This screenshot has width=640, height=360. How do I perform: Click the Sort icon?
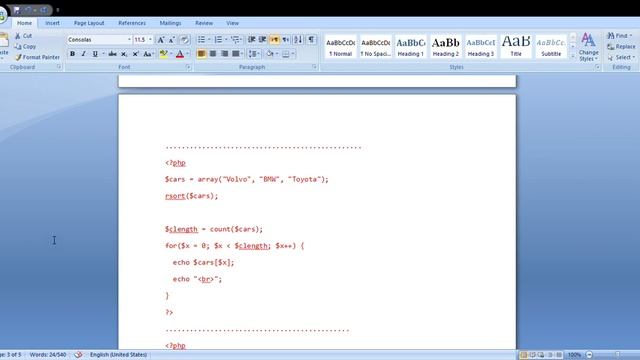[298, 40]
